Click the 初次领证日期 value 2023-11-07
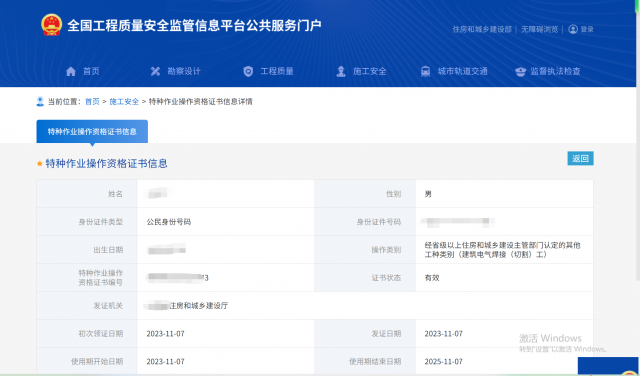 click(x=165, y=334)
